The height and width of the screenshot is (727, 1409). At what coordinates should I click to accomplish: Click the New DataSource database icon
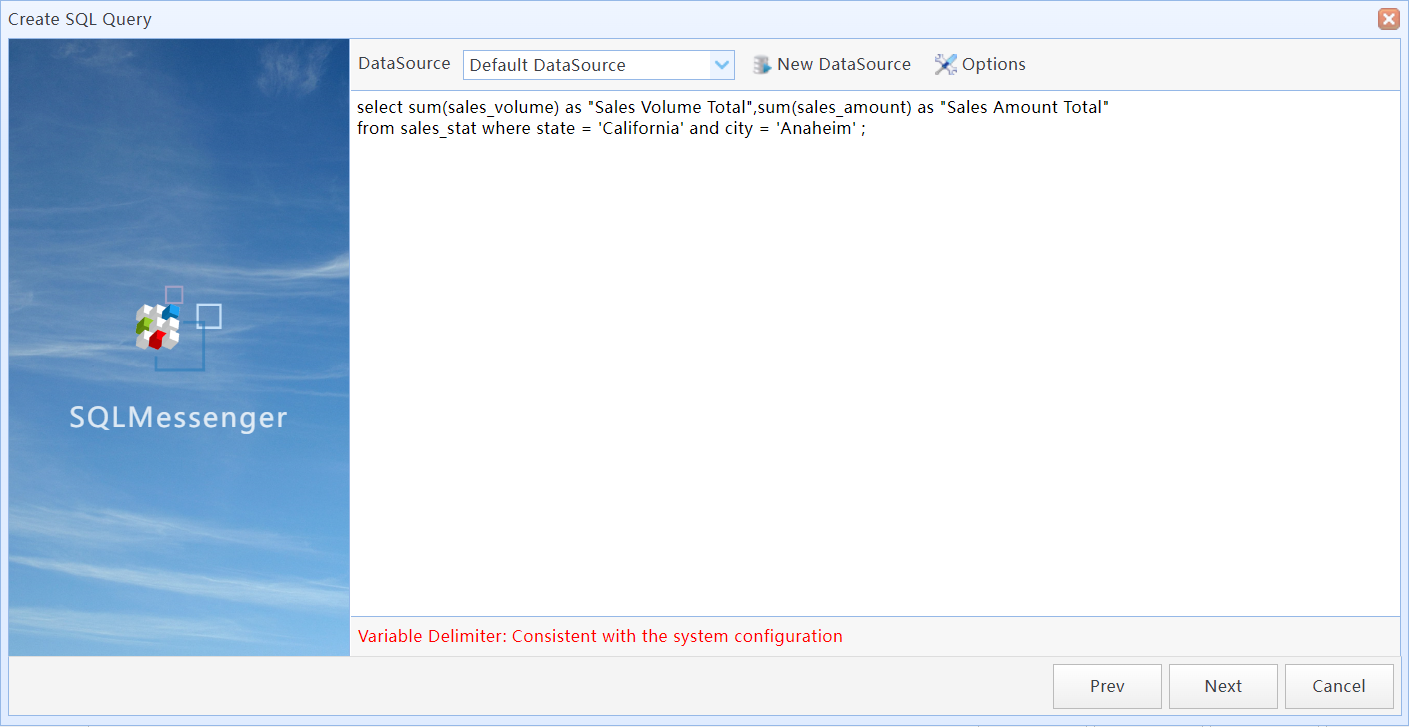[x=762, y=65]
